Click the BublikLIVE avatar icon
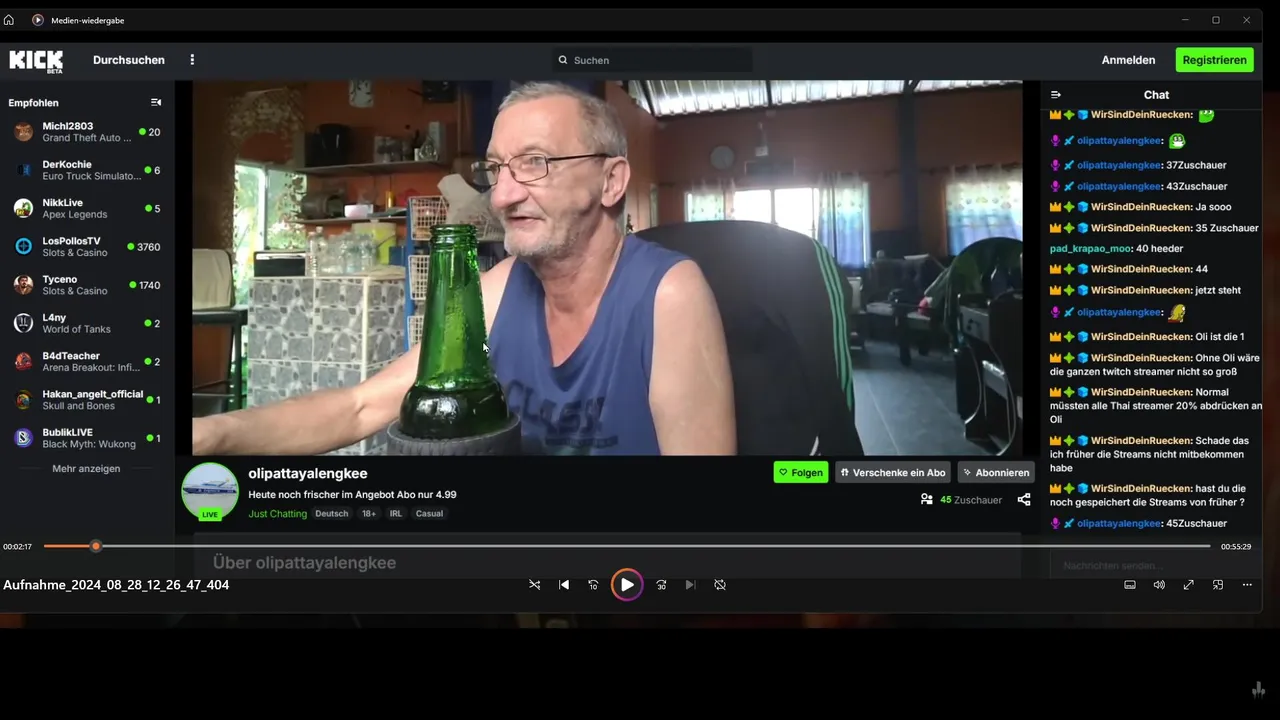This screenshot has height=720, width=1280. (23, 438)
